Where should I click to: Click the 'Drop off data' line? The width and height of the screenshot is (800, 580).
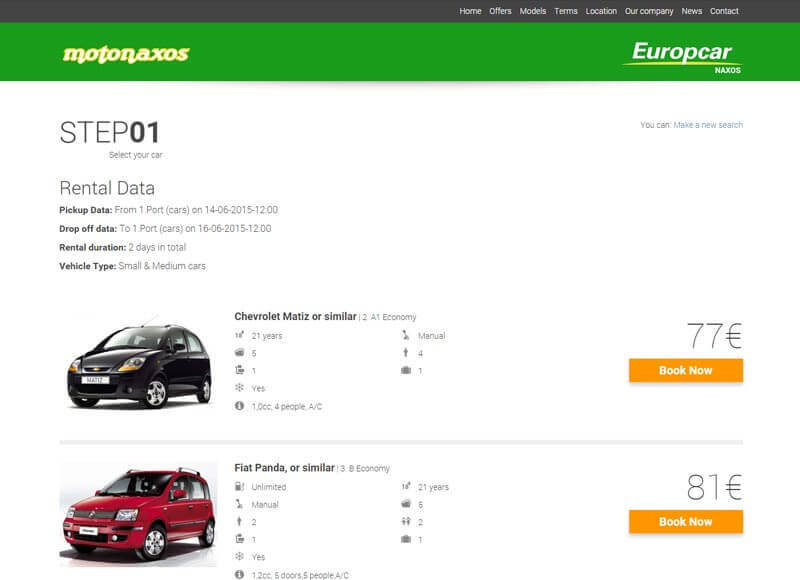tap(165, 229)
